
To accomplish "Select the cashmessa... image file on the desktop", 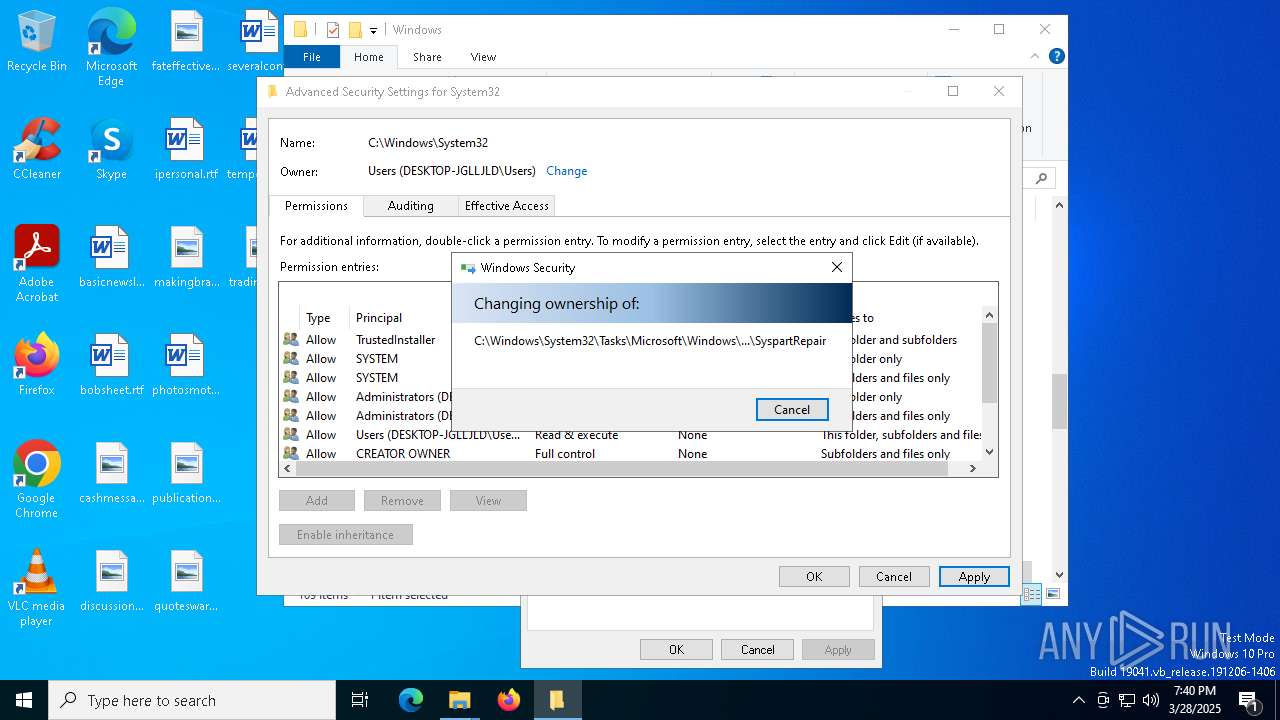I will point(111,473).
